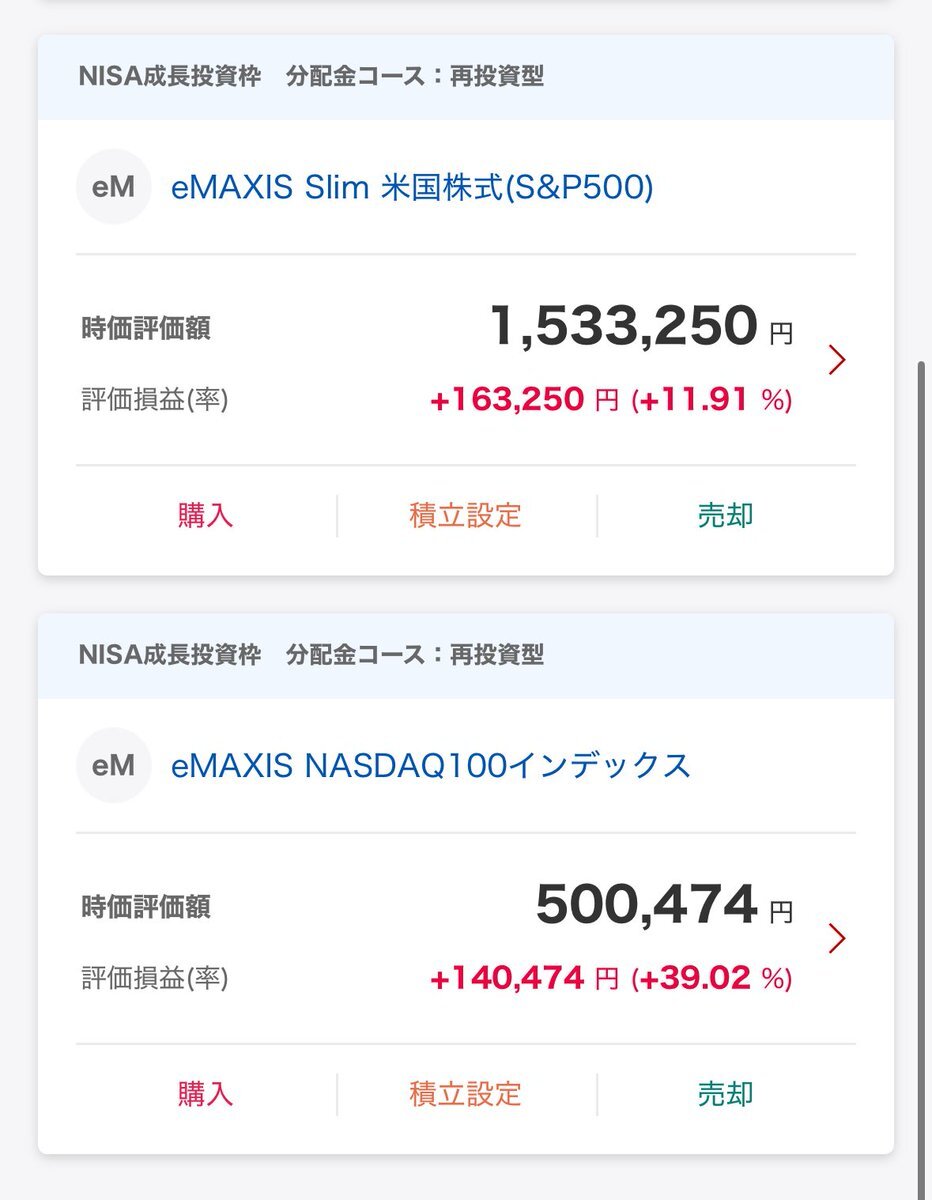This screenshot has height=1200, width=932.
Task: Open 積立設定 for the NASDAQ100 fund
Action: point(466,1094)
